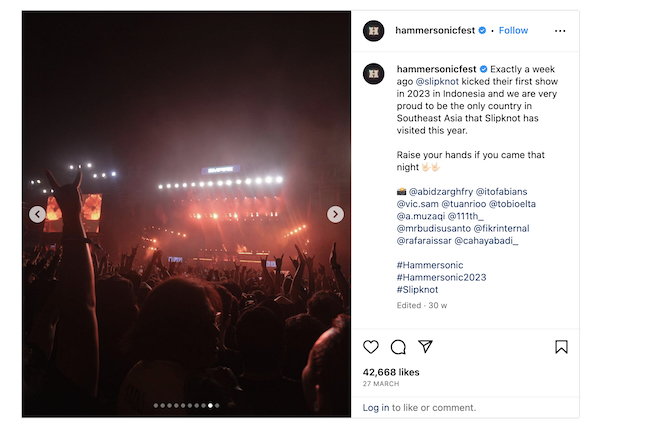This screenshot has height=430, width=650.
Task: Like the post with the heart icon
Action: pyautogui.click(x=371, y=347)
